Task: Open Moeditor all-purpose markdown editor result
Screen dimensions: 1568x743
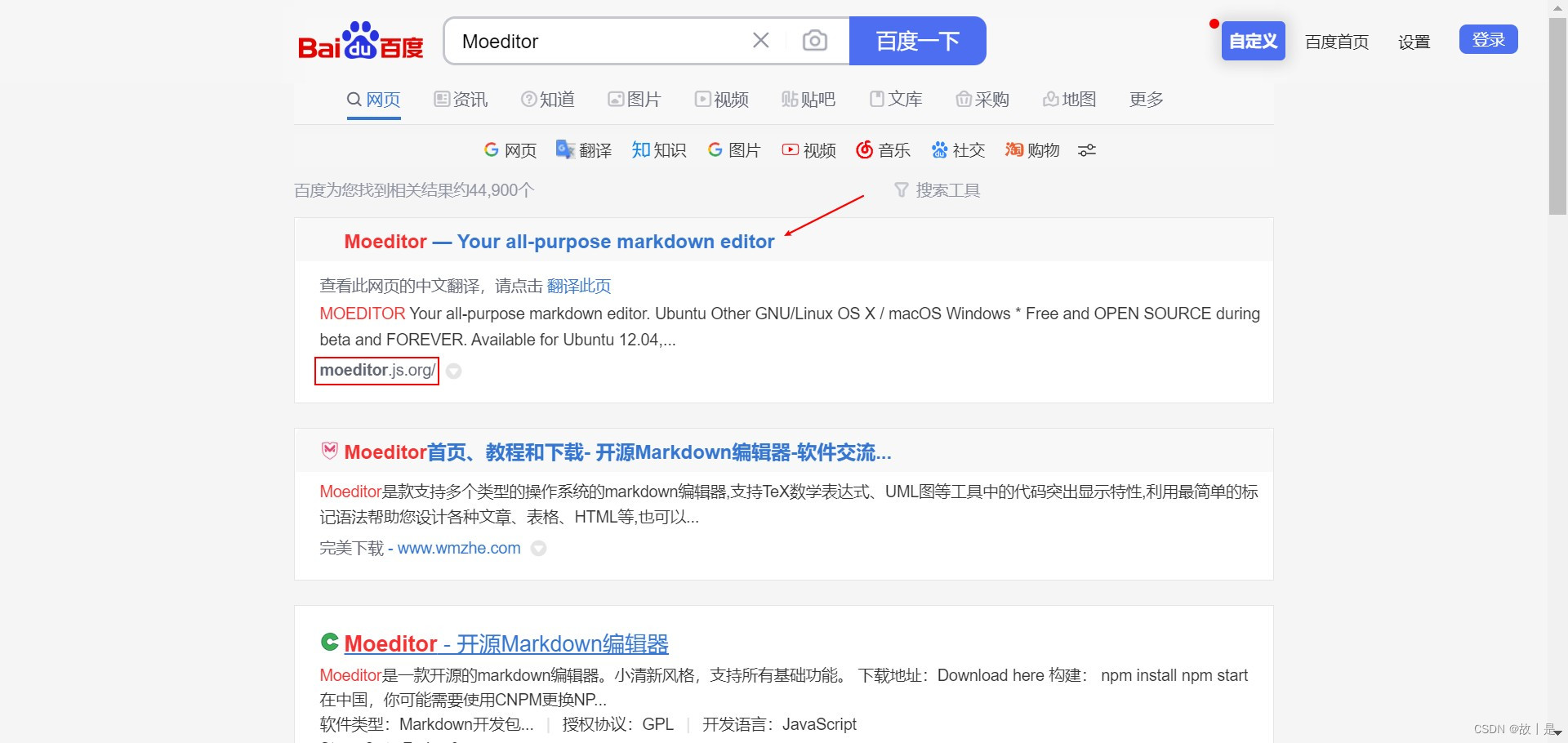Action: tap(559, 242)
